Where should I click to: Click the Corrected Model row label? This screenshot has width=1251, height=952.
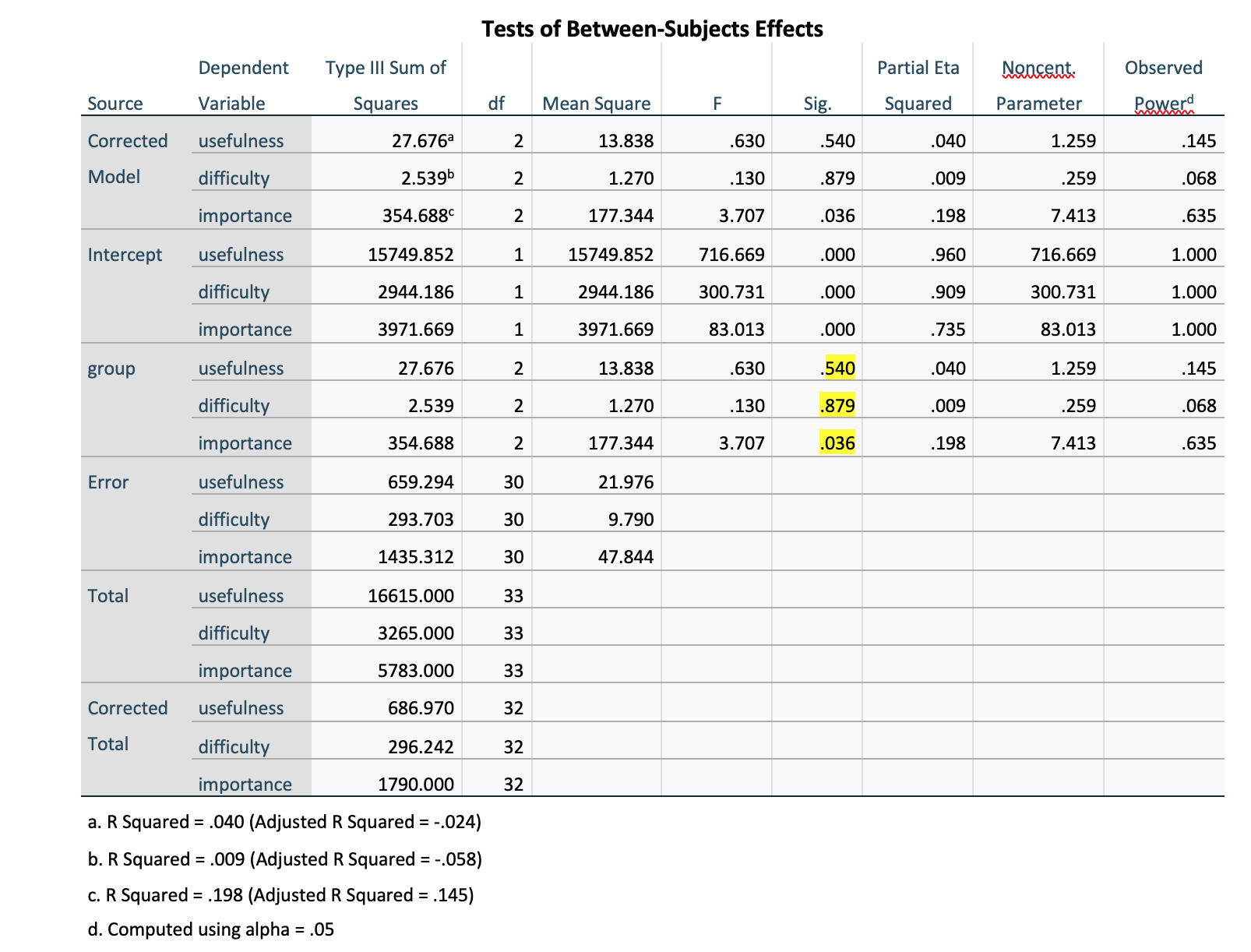pyautogui.click(x=128, y=159)
